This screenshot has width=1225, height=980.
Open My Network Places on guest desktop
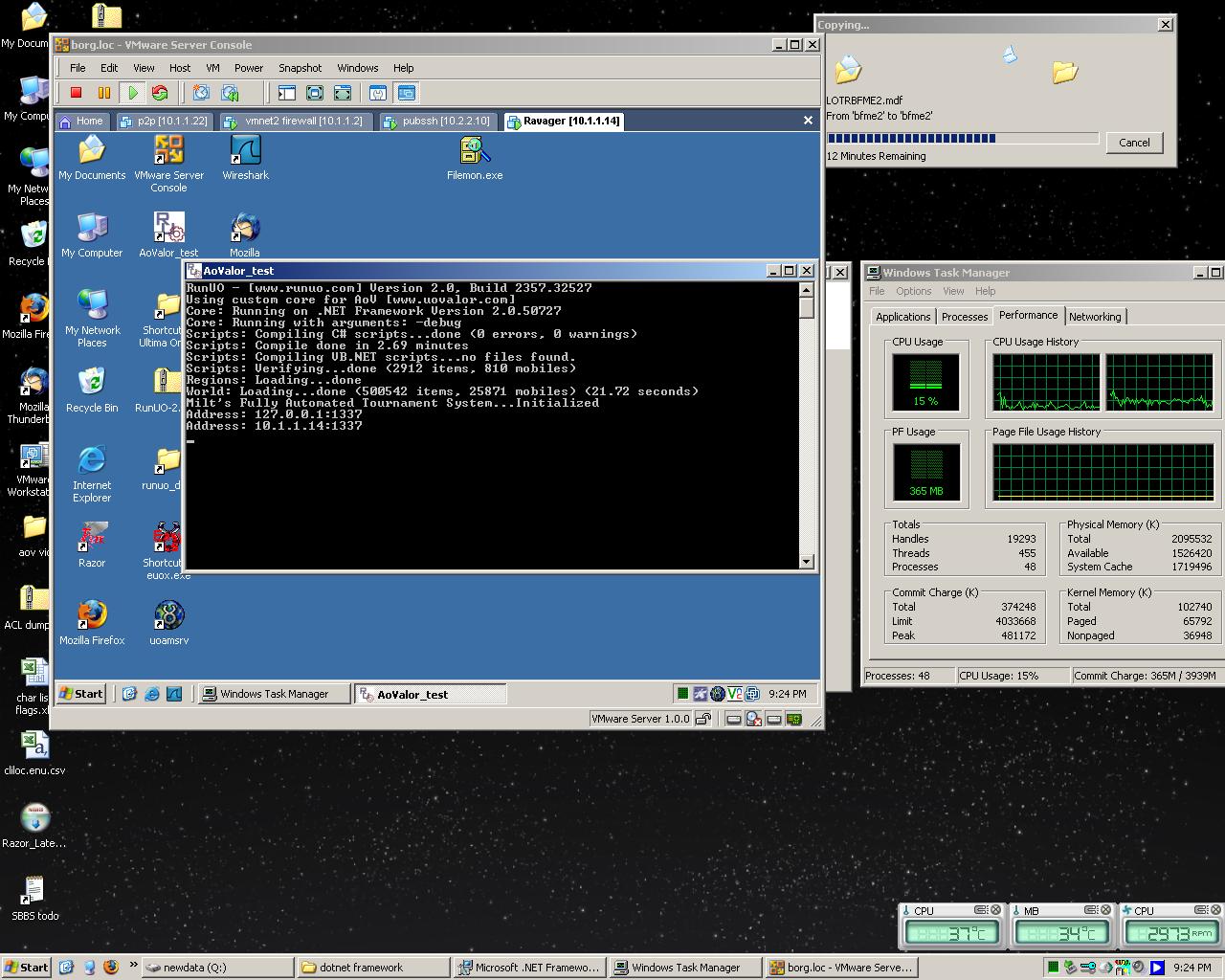pyautogui.click(x=92, y=319)
